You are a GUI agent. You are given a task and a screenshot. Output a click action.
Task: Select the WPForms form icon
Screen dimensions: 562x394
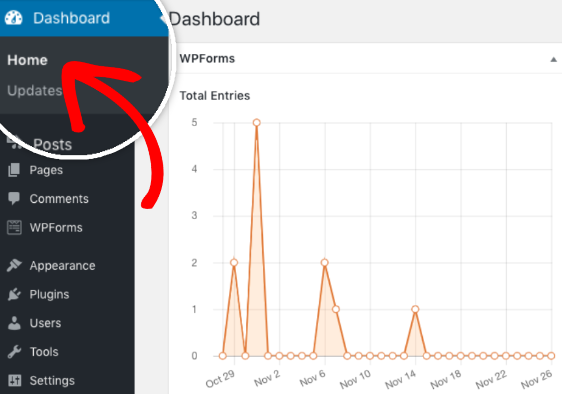pyautogui.click(x=14, y=228)
